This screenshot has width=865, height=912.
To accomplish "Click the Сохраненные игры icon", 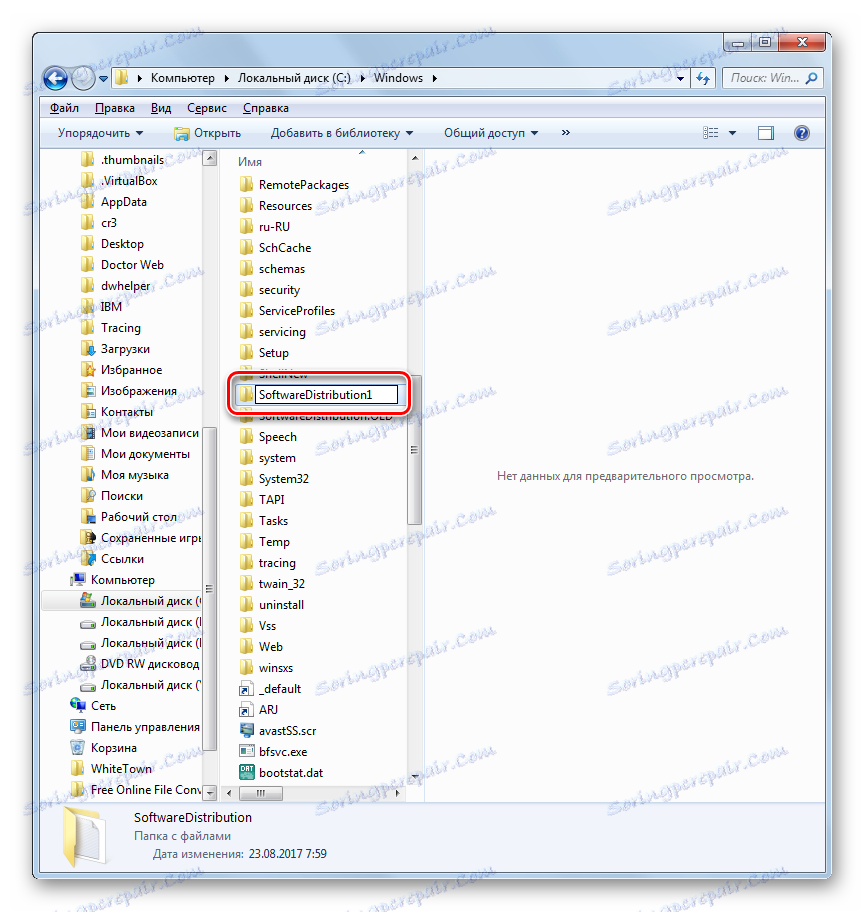I will (x=88, y=537).
